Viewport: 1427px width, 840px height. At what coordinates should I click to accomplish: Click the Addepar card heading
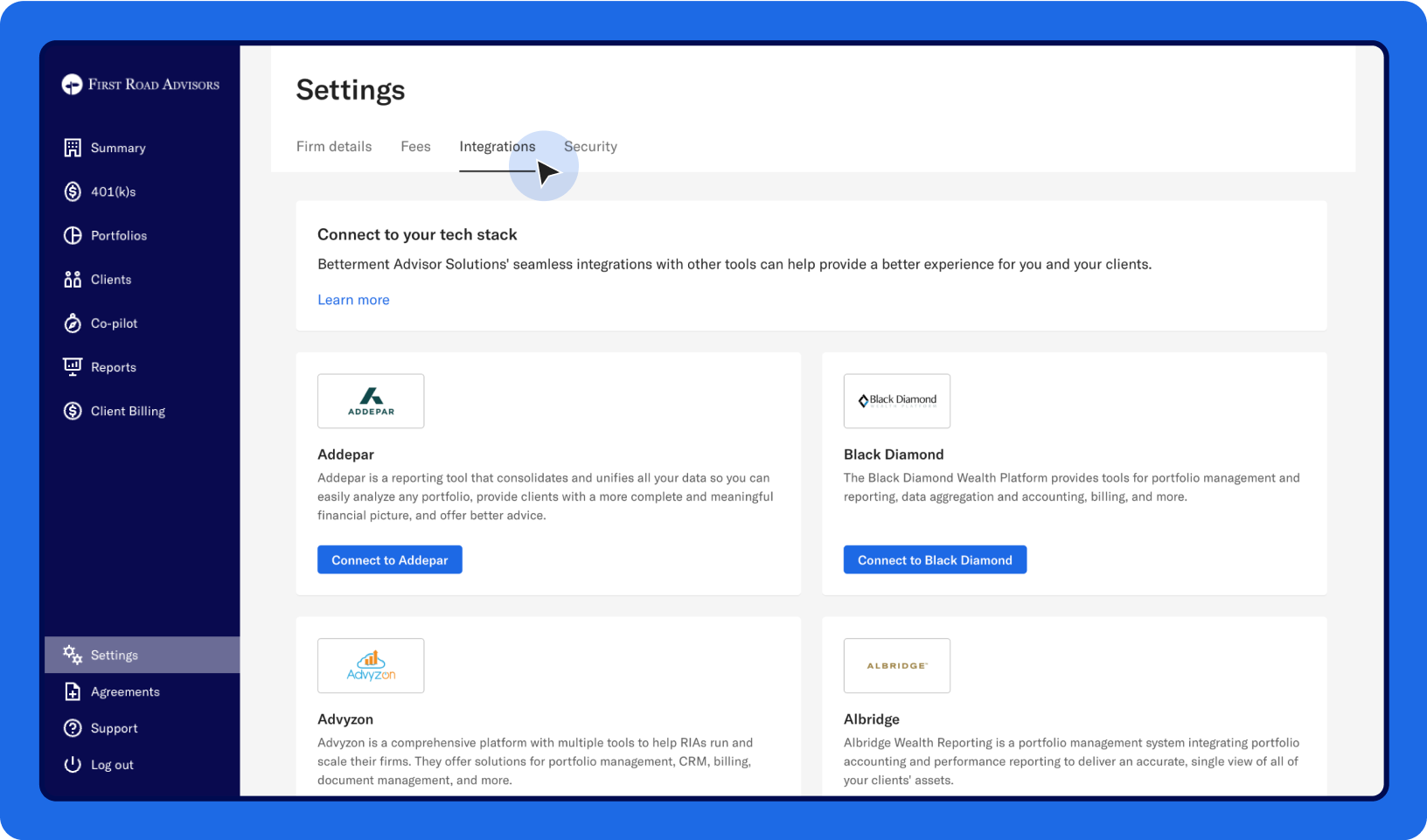point(345,455)
